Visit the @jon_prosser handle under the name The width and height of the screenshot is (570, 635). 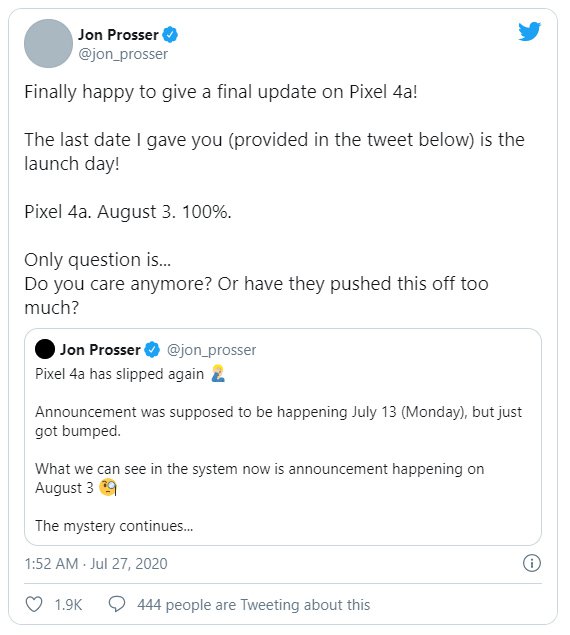click(123, 54)
